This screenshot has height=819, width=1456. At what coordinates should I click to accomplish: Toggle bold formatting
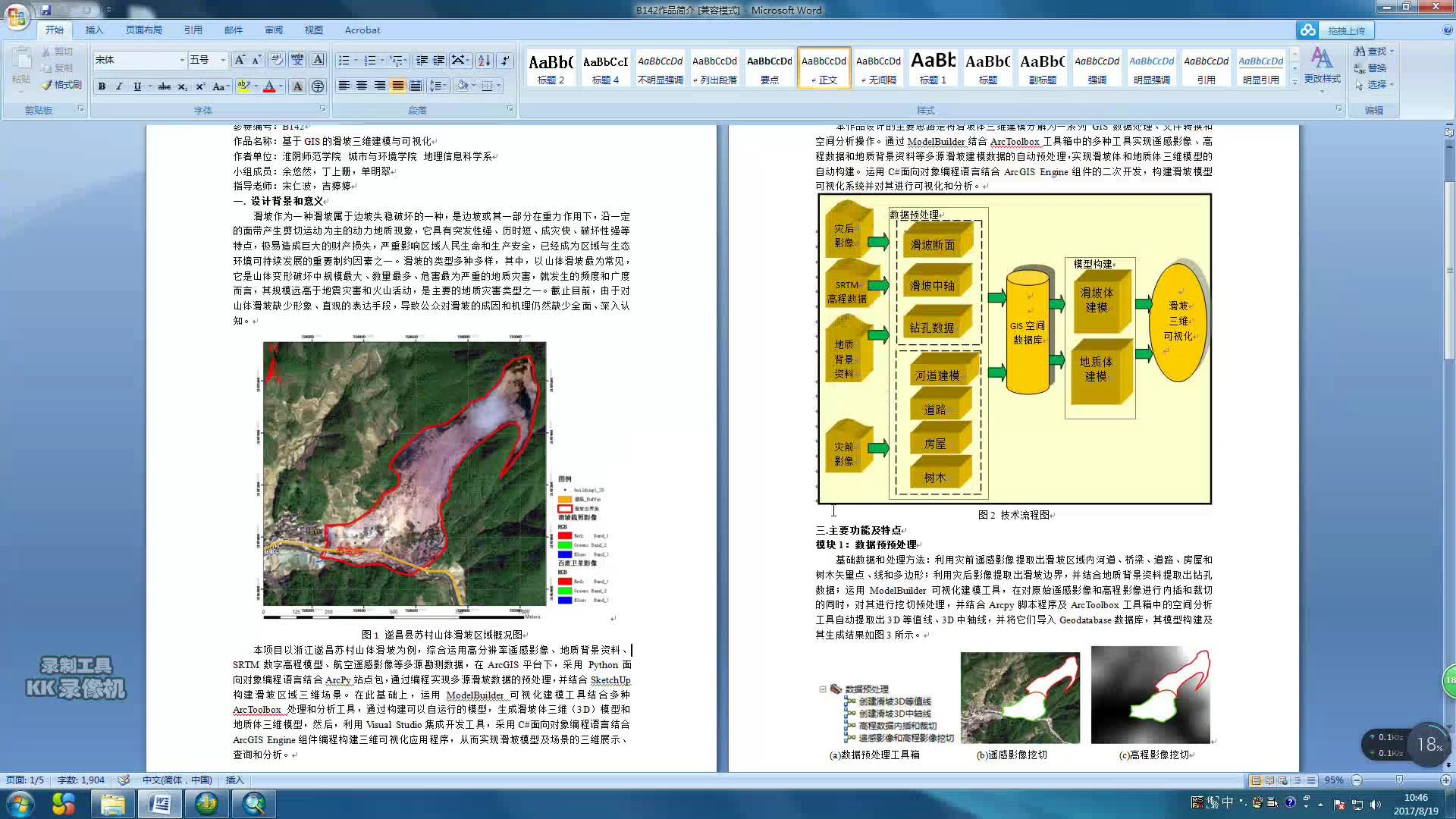click(102, 86)
